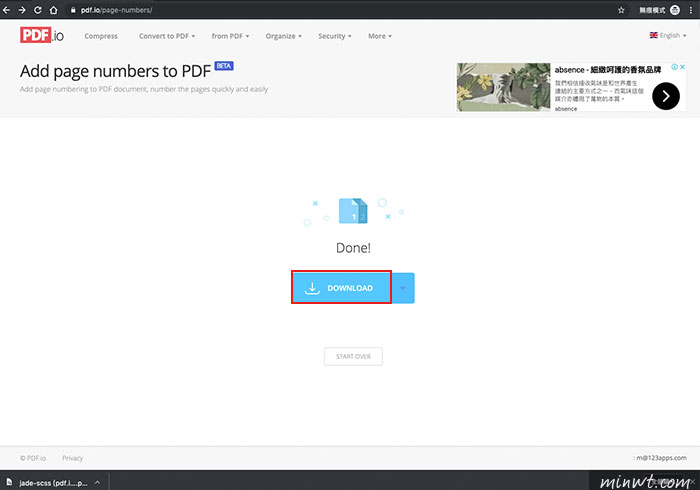Reload the page with refresh icon
Image resolution: width=700 pixels, height=490 pixels.
click(38, 10)
